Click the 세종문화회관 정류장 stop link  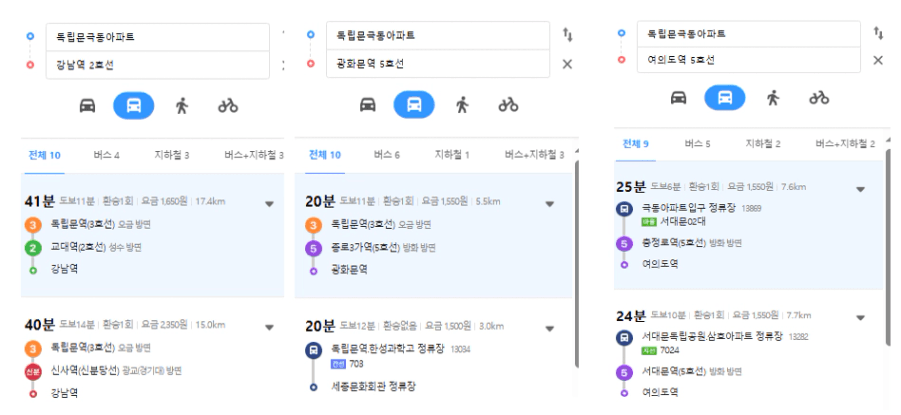[x=374, y=386]
